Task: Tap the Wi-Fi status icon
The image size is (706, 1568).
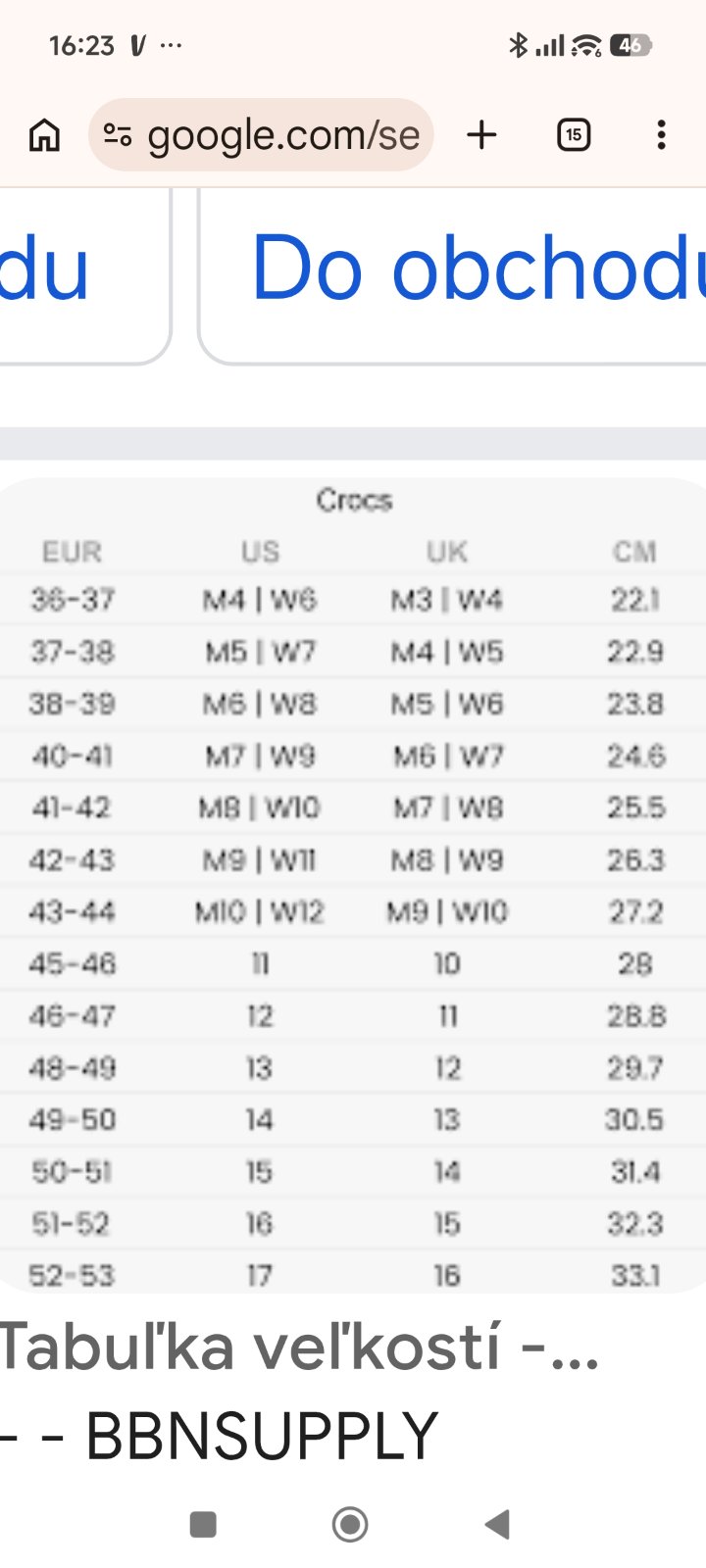Action: 586,45
